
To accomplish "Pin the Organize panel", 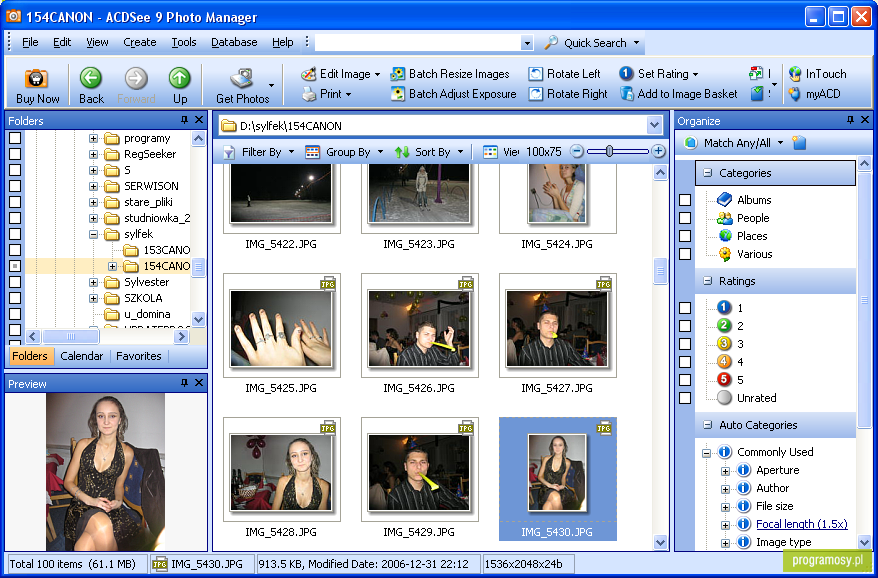I will click(x=851, y=120).
